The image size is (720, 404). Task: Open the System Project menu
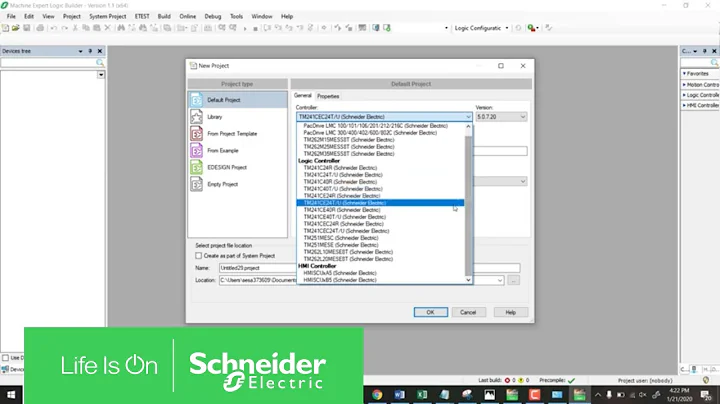click(x=107, y=16)
